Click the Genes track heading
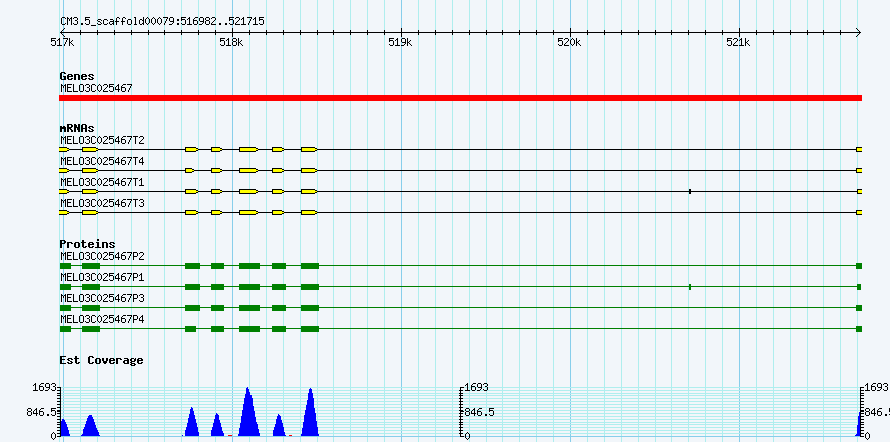 point(77,76)
